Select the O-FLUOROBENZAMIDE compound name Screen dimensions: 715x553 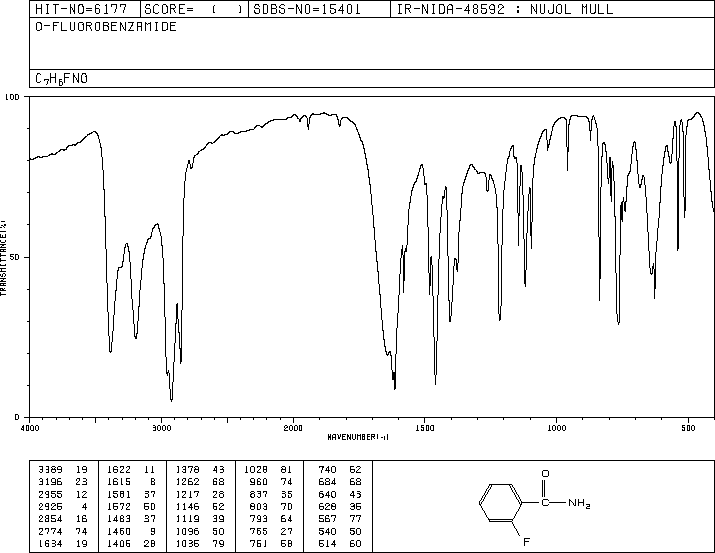(x=106, y=26)
